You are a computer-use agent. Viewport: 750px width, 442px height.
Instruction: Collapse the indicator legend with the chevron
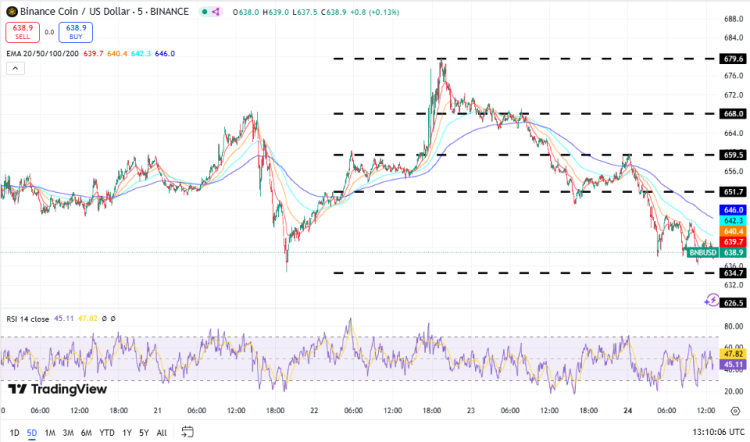15,68
